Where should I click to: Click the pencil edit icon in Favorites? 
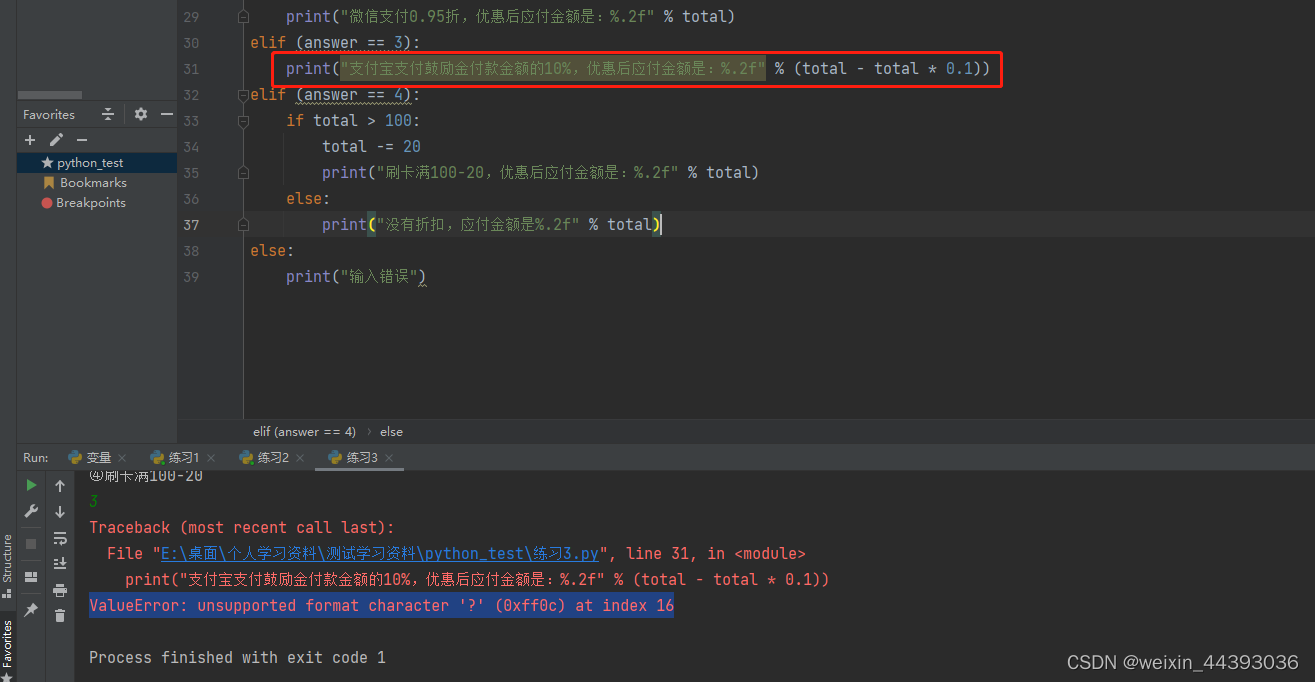[x=56, y=140]
